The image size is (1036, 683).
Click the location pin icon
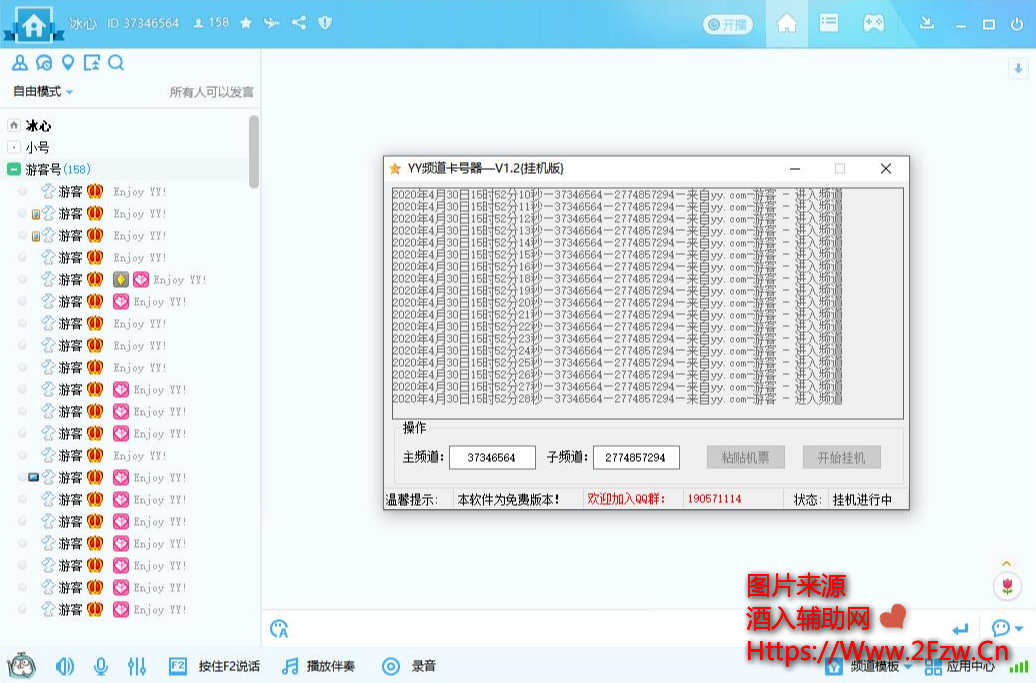67,63
